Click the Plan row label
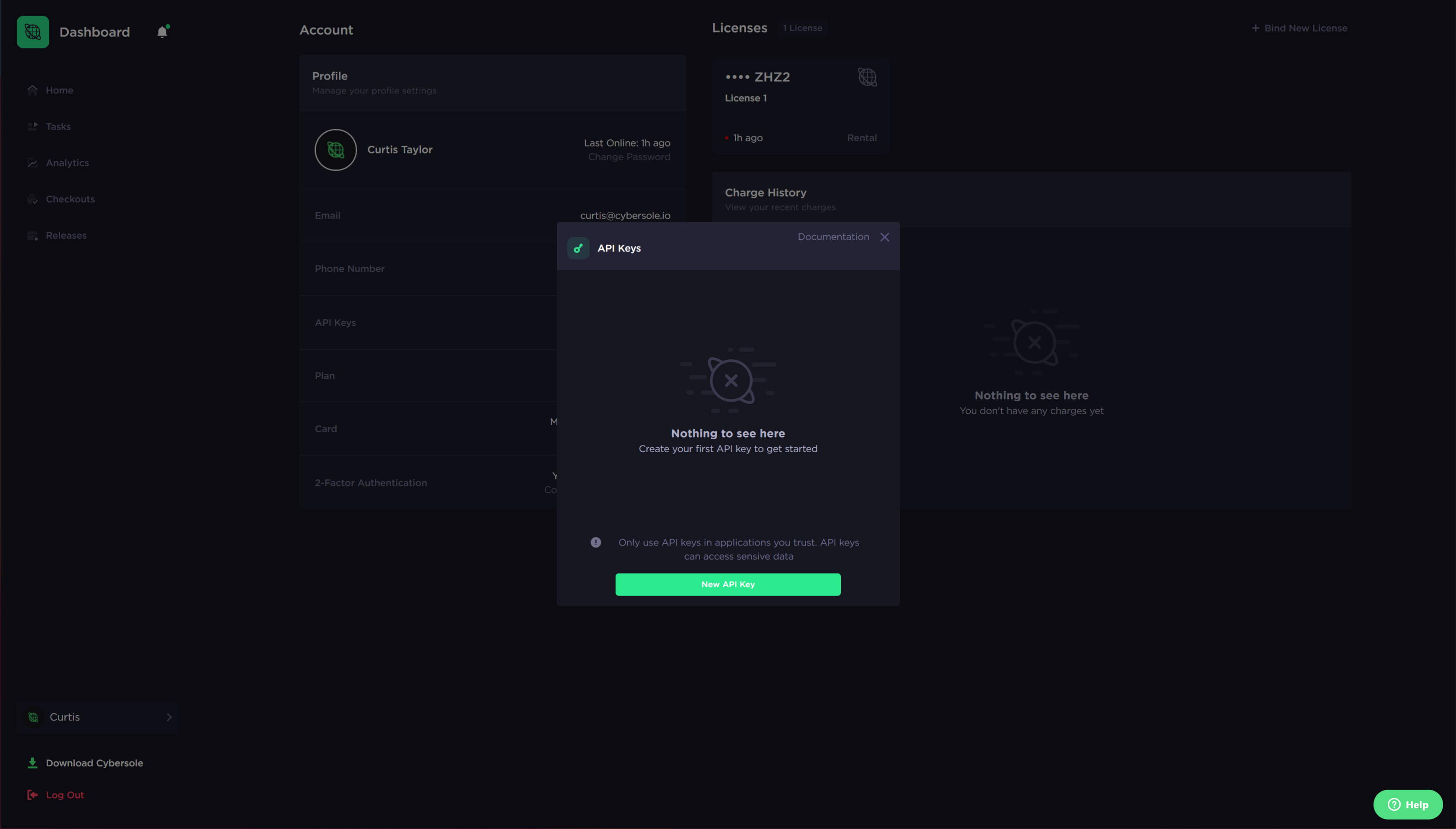This screenshot has height=829, width=1456. click(325, 376)
